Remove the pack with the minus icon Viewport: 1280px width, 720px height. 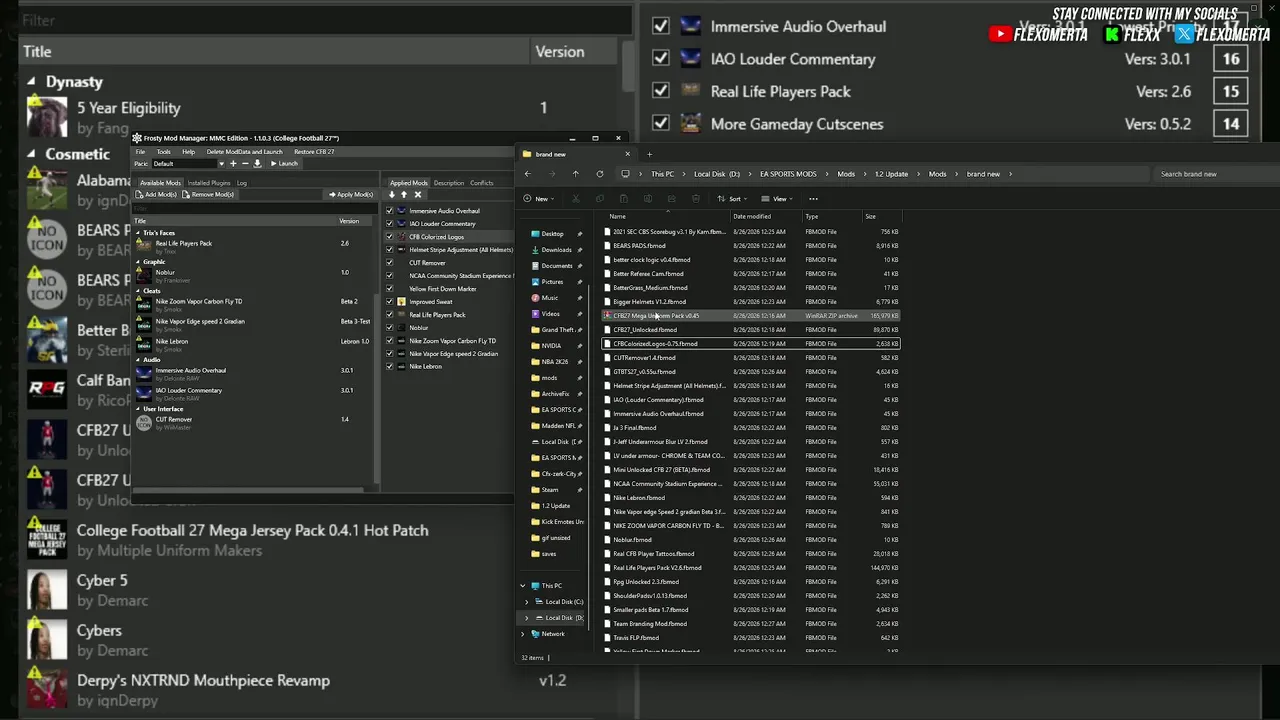coord(245,163)
